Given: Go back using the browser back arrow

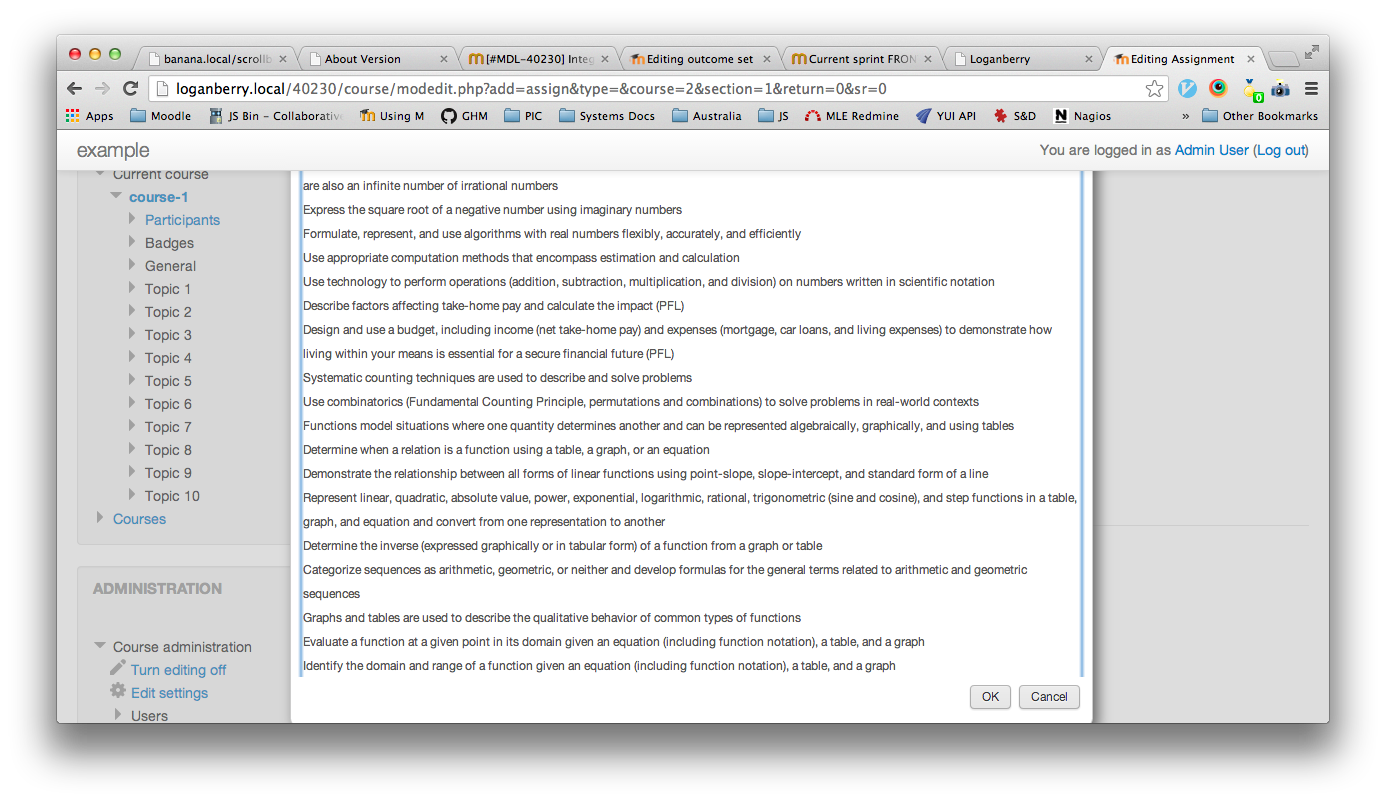Looking at the screenshot, I should [74, 88].
